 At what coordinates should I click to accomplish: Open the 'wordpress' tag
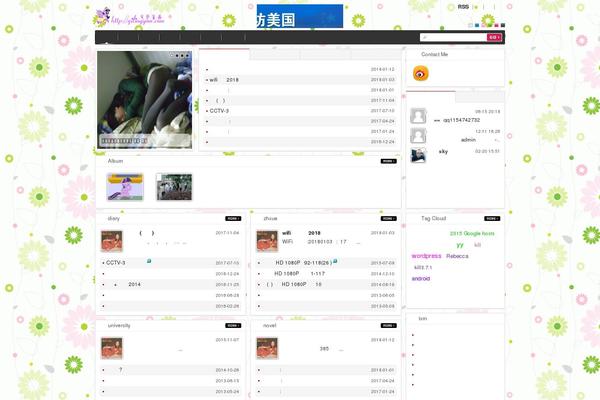[x=426, y=256]
